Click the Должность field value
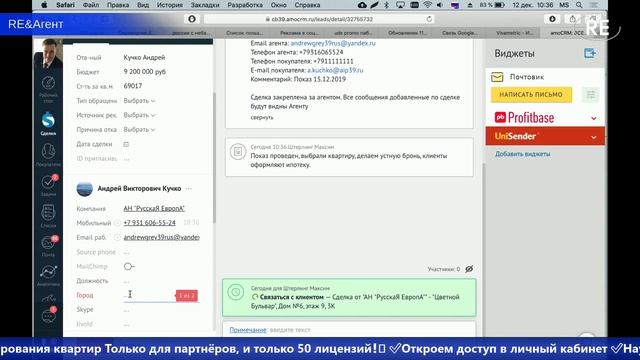 tap(161, 281)
